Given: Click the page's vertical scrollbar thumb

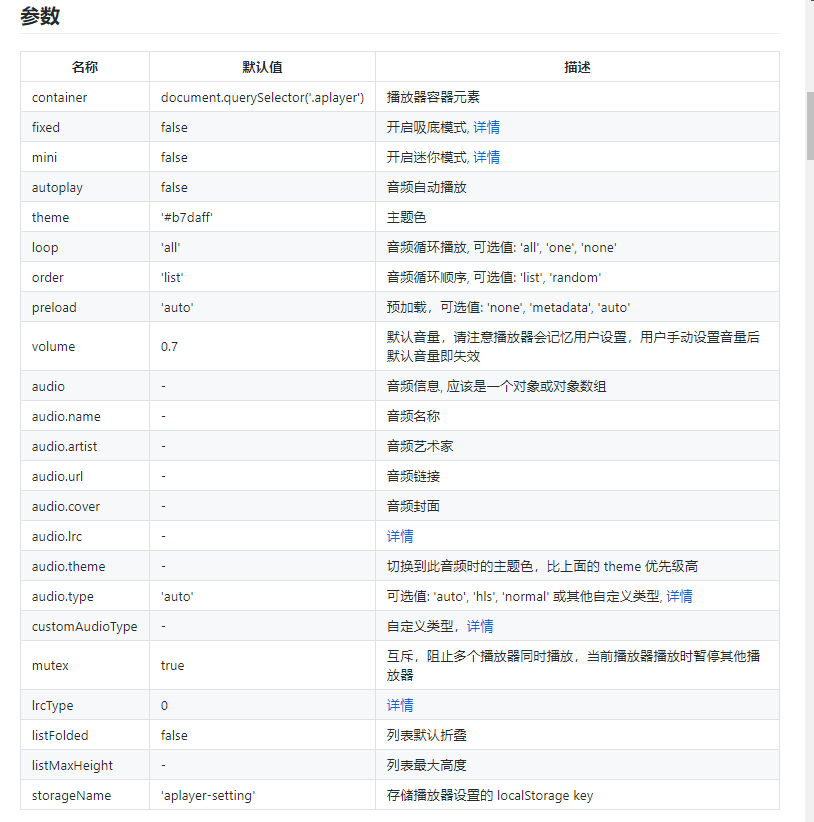Looking at the screenshot, I should click(810, 126).
